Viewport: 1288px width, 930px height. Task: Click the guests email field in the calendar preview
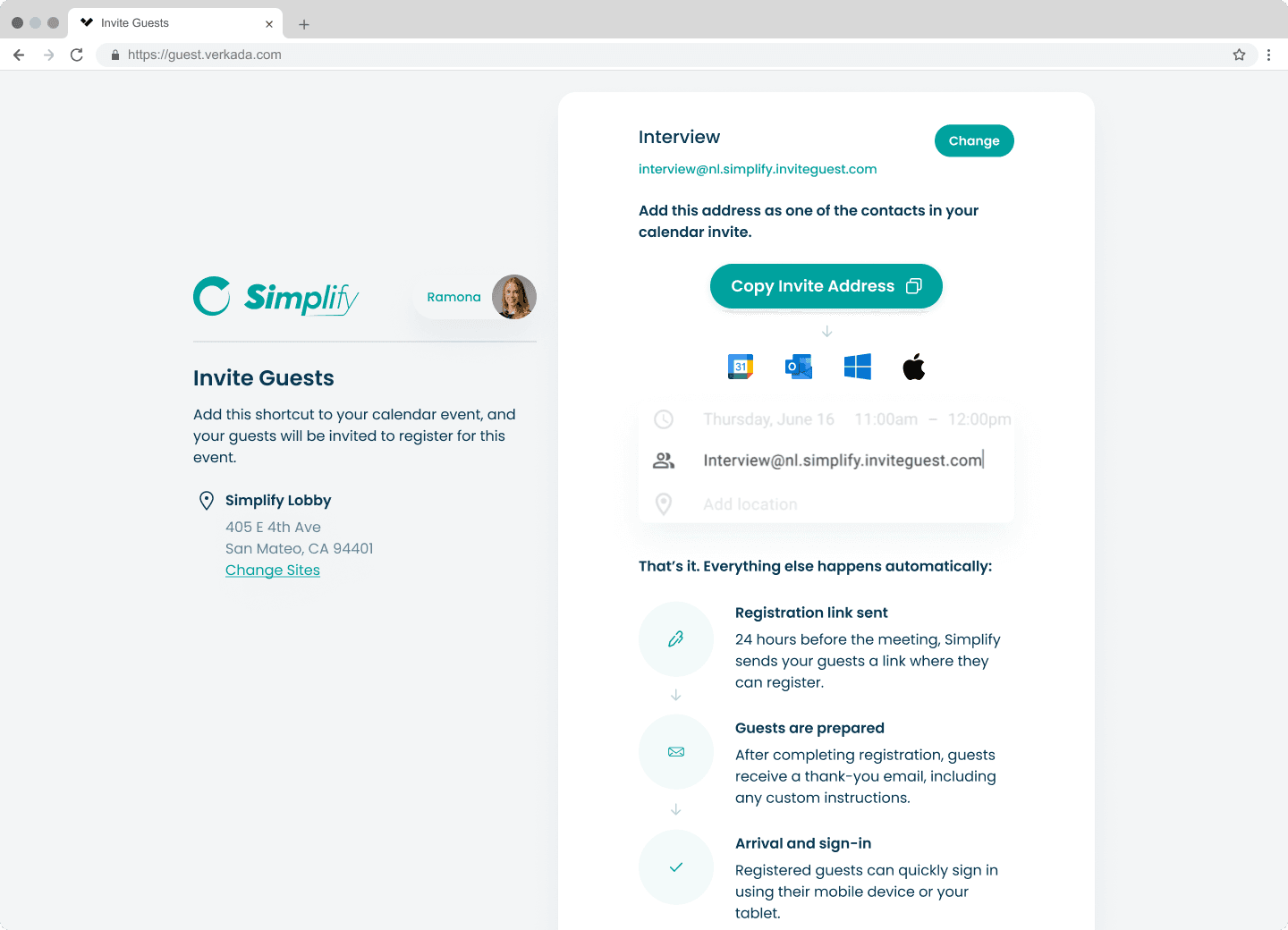[x=842, y=461]
